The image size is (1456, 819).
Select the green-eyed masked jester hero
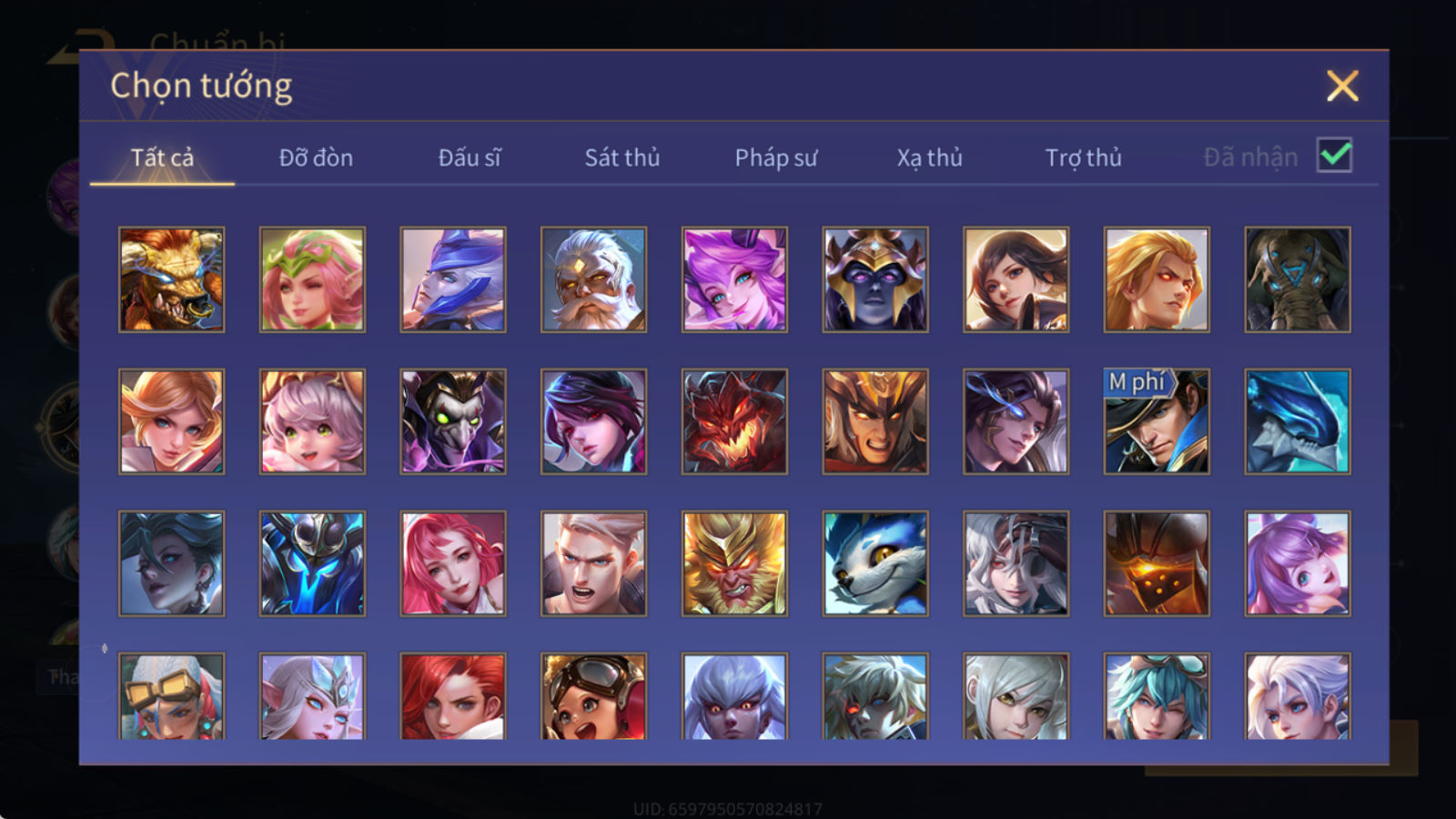[x=453, y=421]
